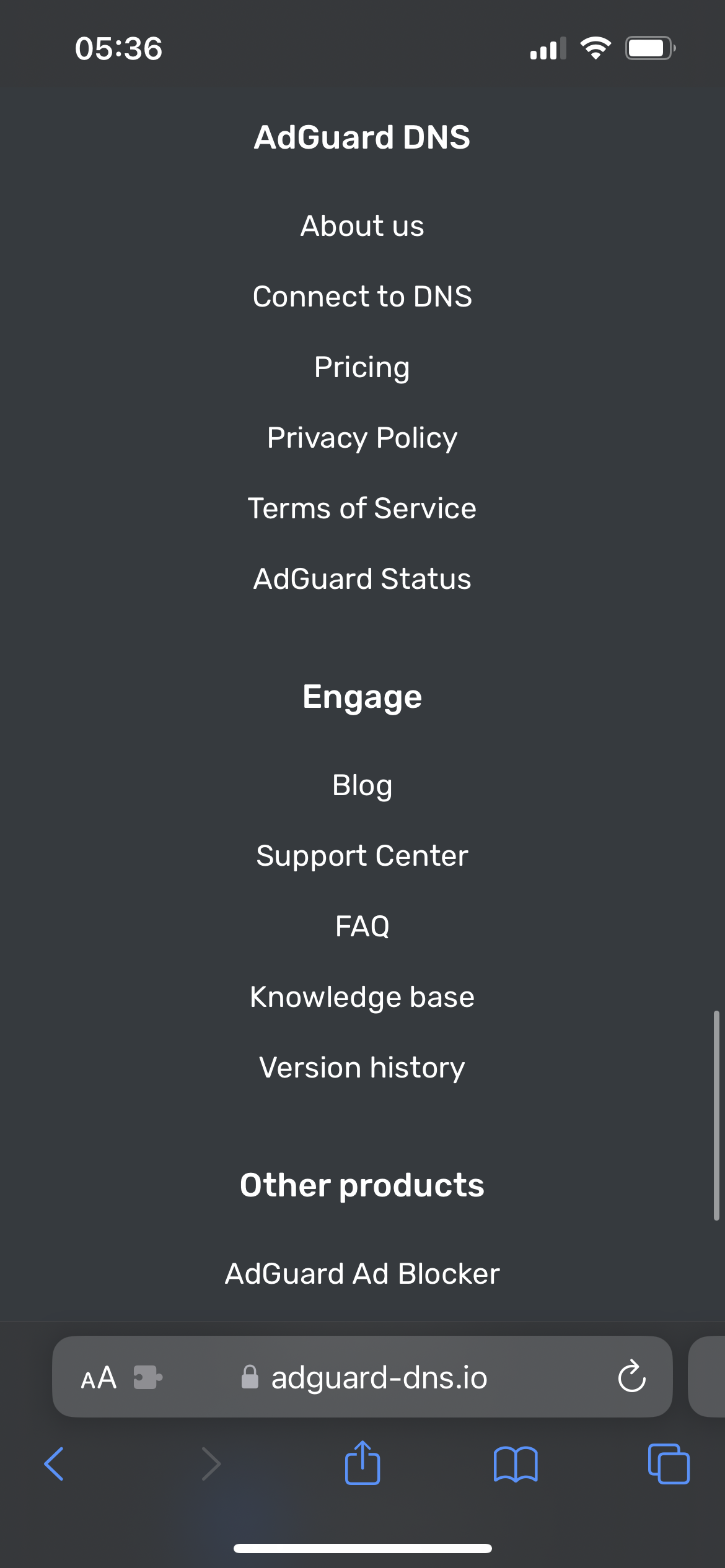
Task: Open the page text size menu via AA
Action: pos(98,1378)
